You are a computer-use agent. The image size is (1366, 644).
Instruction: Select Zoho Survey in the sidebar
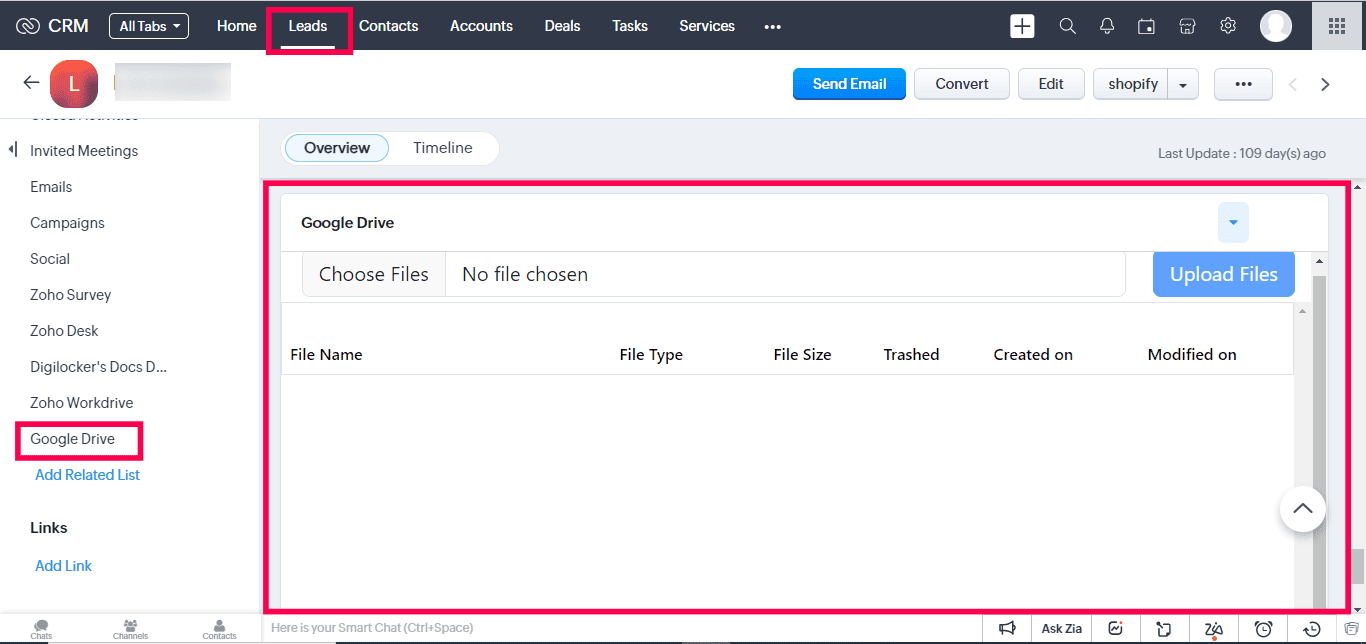71,295
